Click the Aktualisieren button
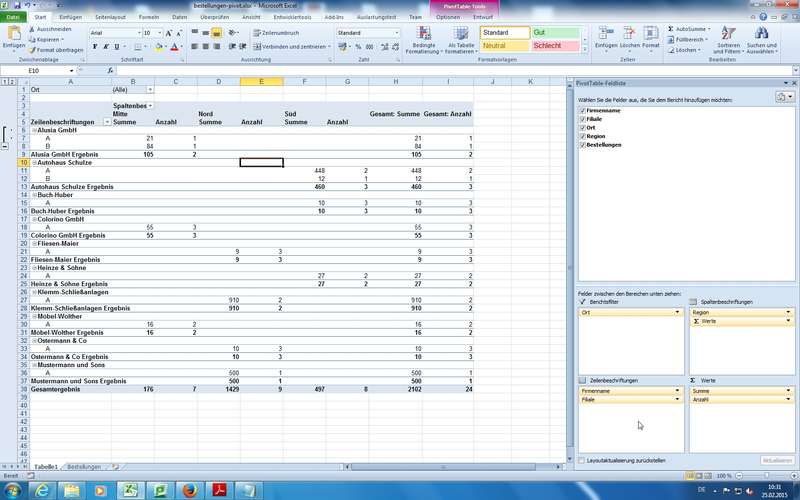Screen dimensions: 800x500 (778, 460)
